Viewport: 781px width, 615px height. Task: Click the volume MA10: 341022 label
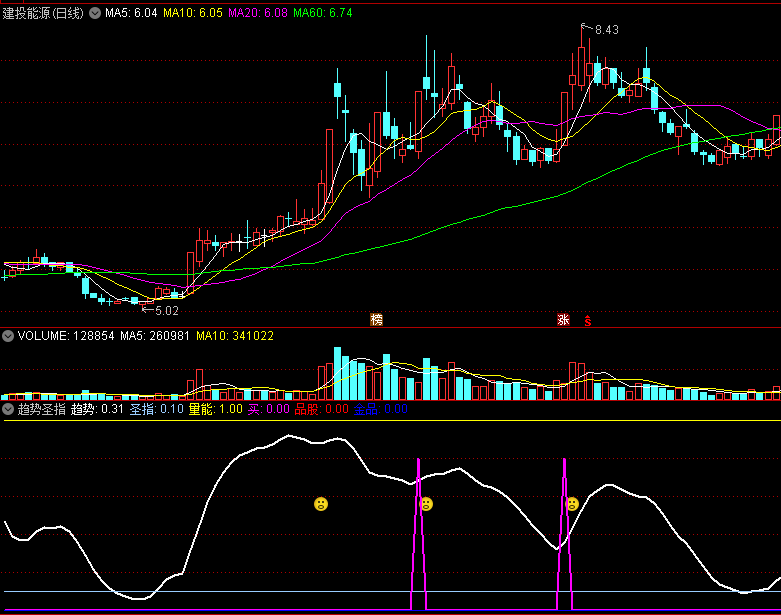(235, 336)
